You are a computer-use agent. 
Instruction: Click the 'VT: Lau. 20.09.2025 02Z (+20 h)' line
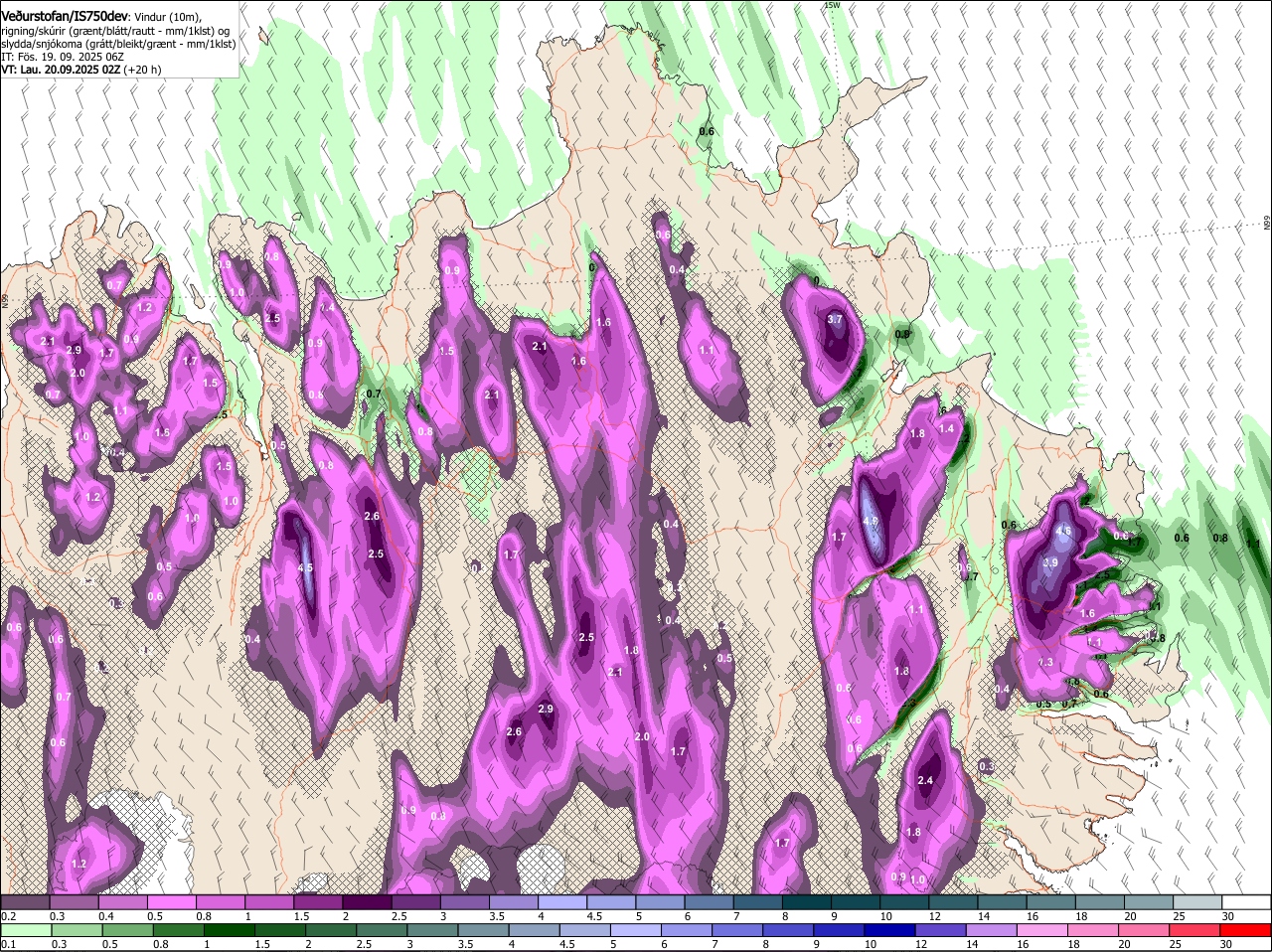[81, 70]
